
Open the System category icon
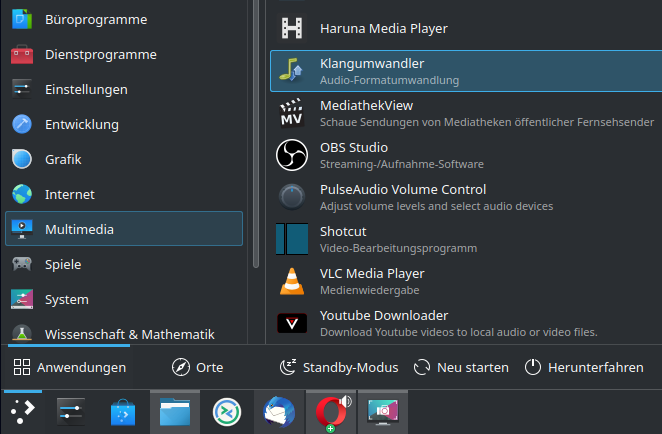click(22, 299)
